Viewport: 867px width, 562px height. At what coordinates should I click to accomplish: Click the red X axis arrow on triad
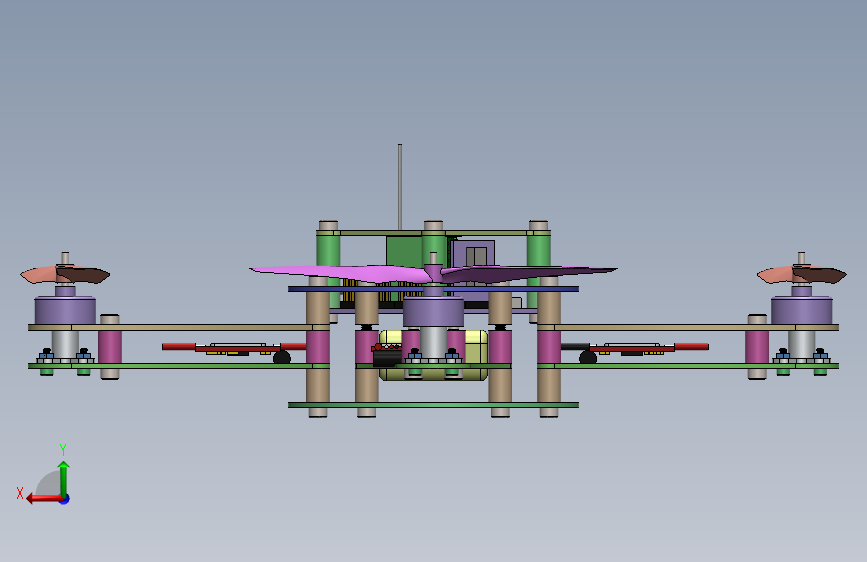(44, 498)
